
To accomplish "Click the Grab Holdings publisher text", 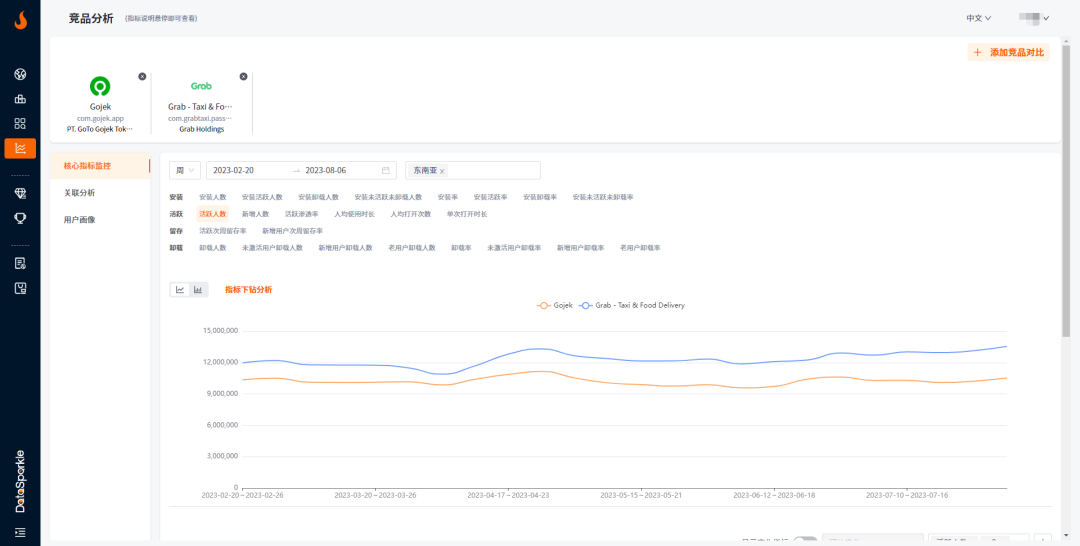I will click(201, 129).
